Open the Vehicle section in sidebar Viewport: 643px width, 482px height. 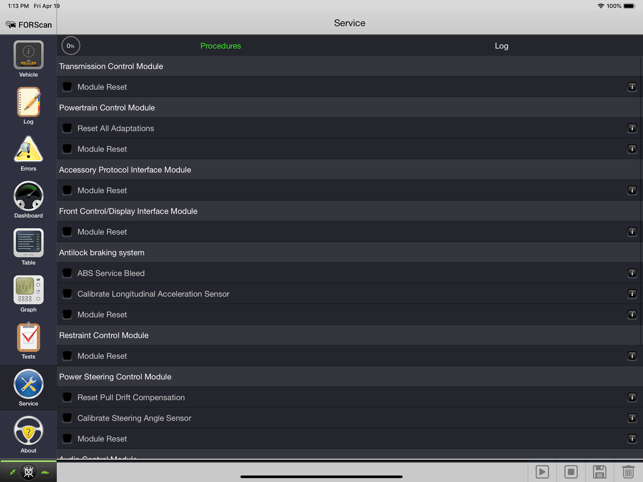pyautogui.click(x=28, y=58)
